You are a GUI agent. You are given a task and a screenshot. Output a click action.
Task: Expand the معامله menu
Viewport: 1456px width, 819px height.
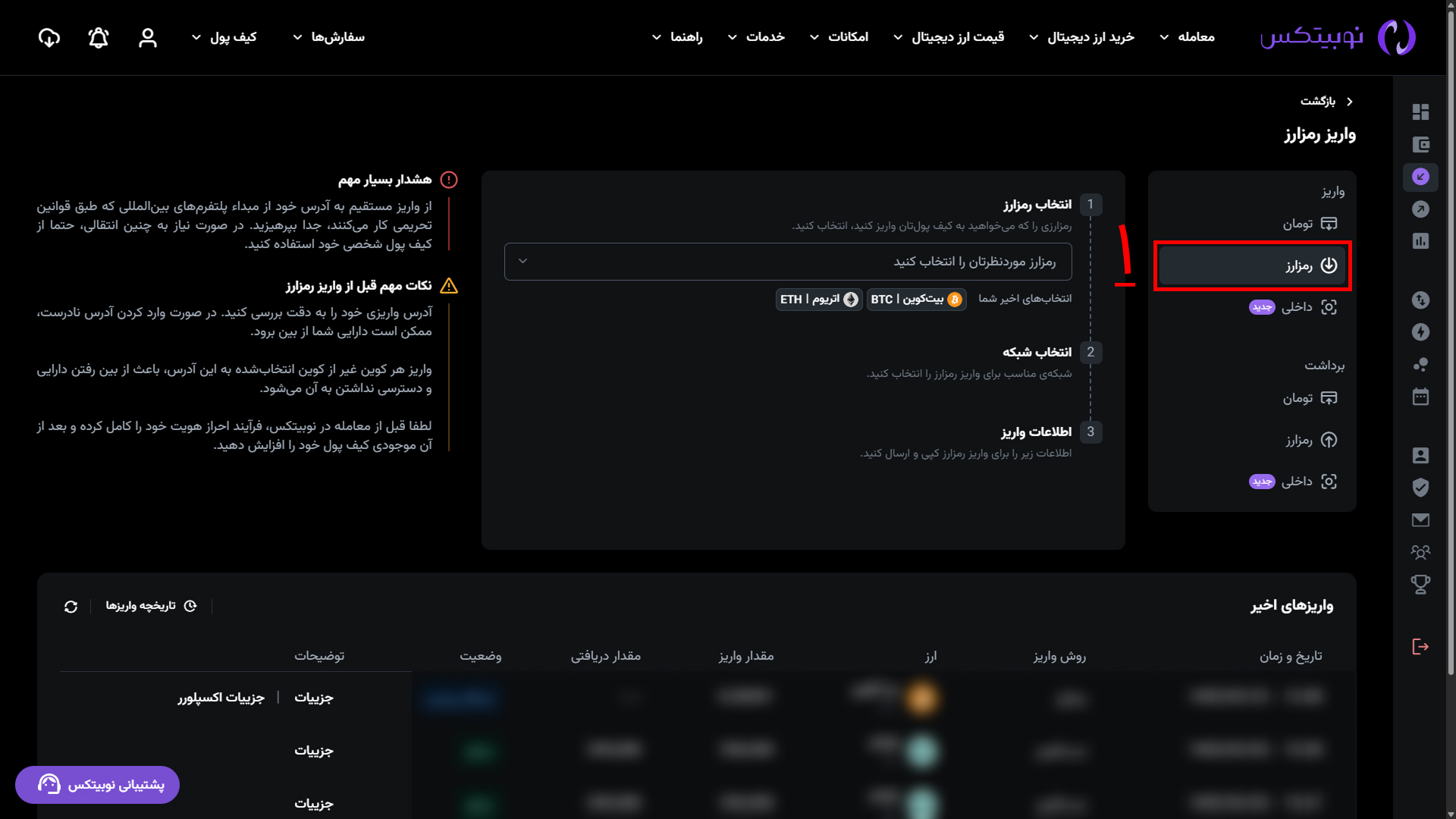[x=1187, y=37]
